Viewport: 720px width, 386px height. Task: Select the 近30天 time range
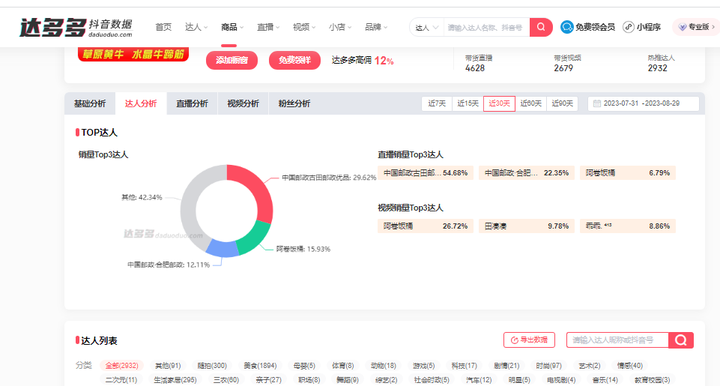[499, 103]
